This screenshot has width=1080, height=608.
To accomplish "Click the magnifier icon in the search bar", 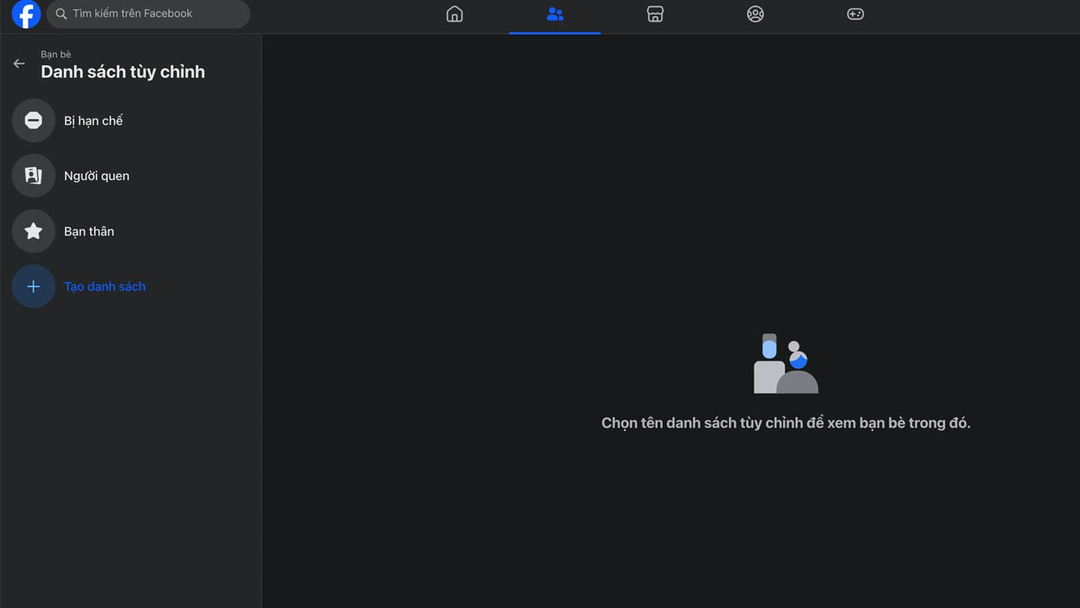I will 61,14.
